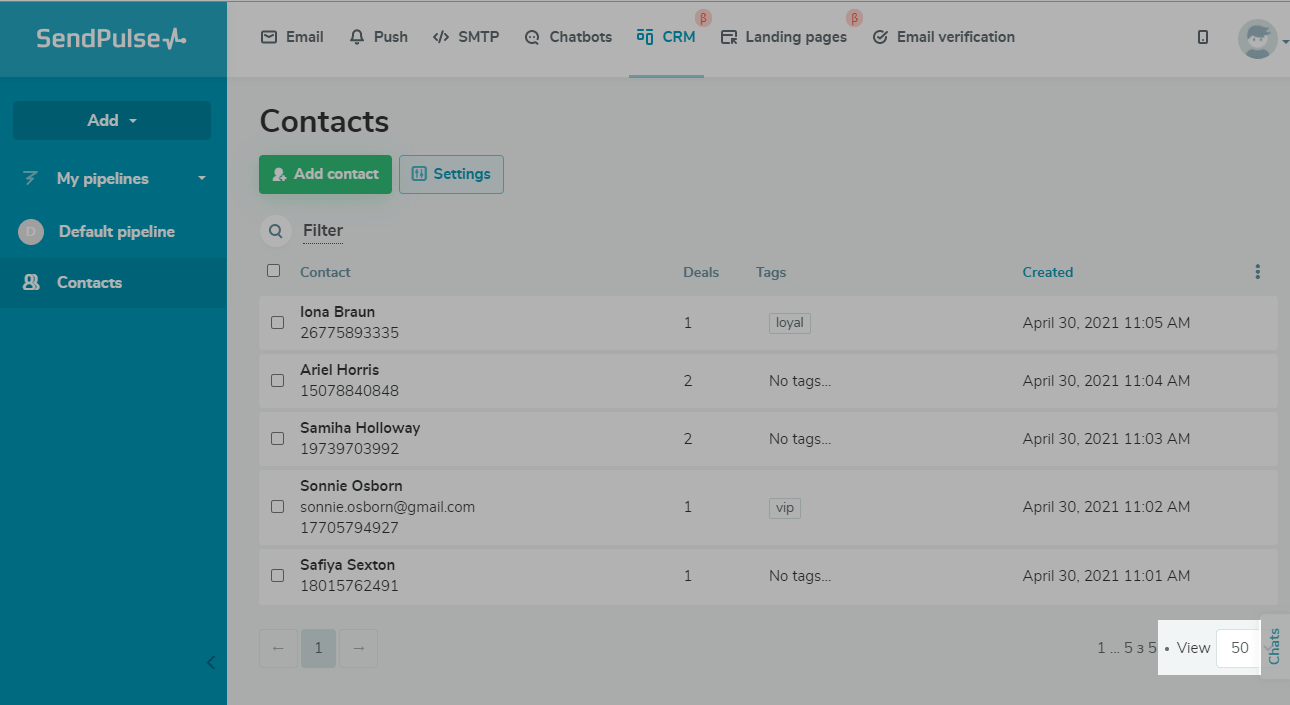Select the Iona Braun contact checkbox
Image resolution: width=1290 pixels, height=705 pixels.
278,323
